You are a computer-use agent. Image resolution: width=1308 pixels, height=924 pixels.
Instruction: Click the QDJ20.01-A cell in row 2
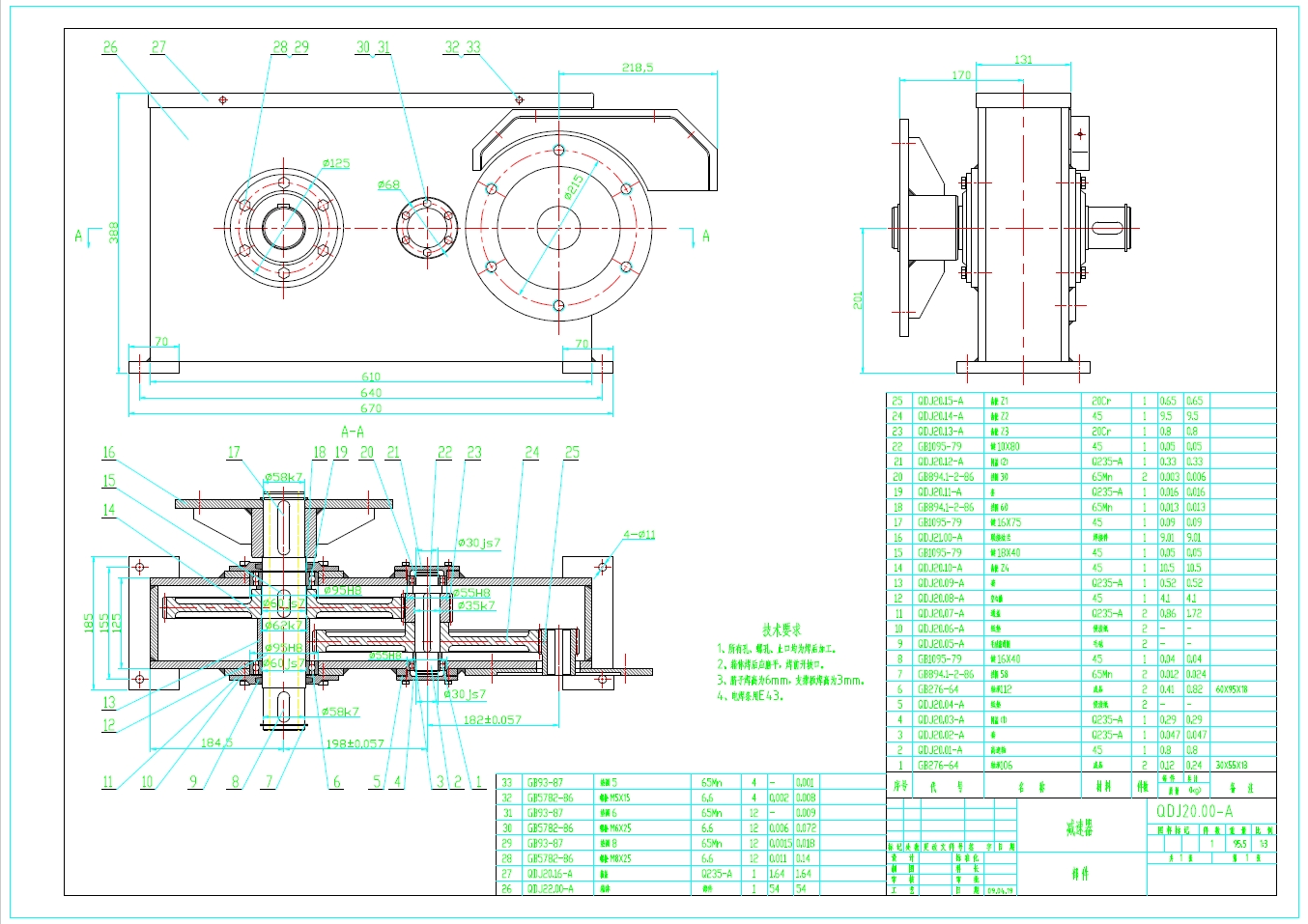click(x=940, y=750)
